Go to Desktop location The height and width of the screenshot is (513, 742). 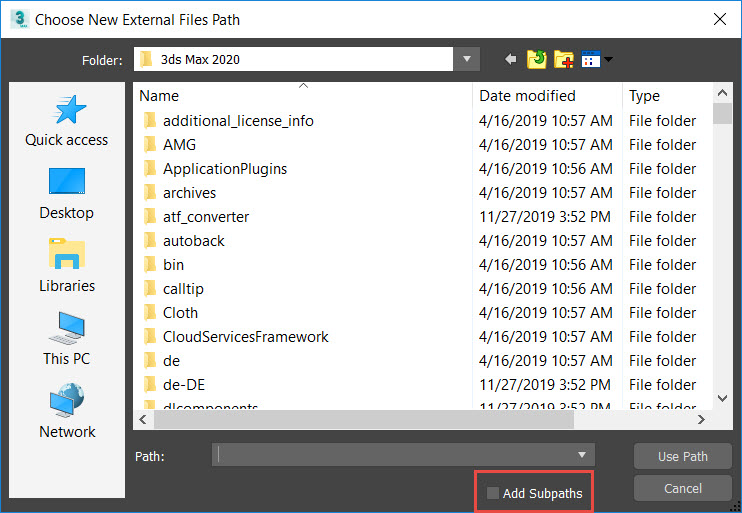(67, 194)
